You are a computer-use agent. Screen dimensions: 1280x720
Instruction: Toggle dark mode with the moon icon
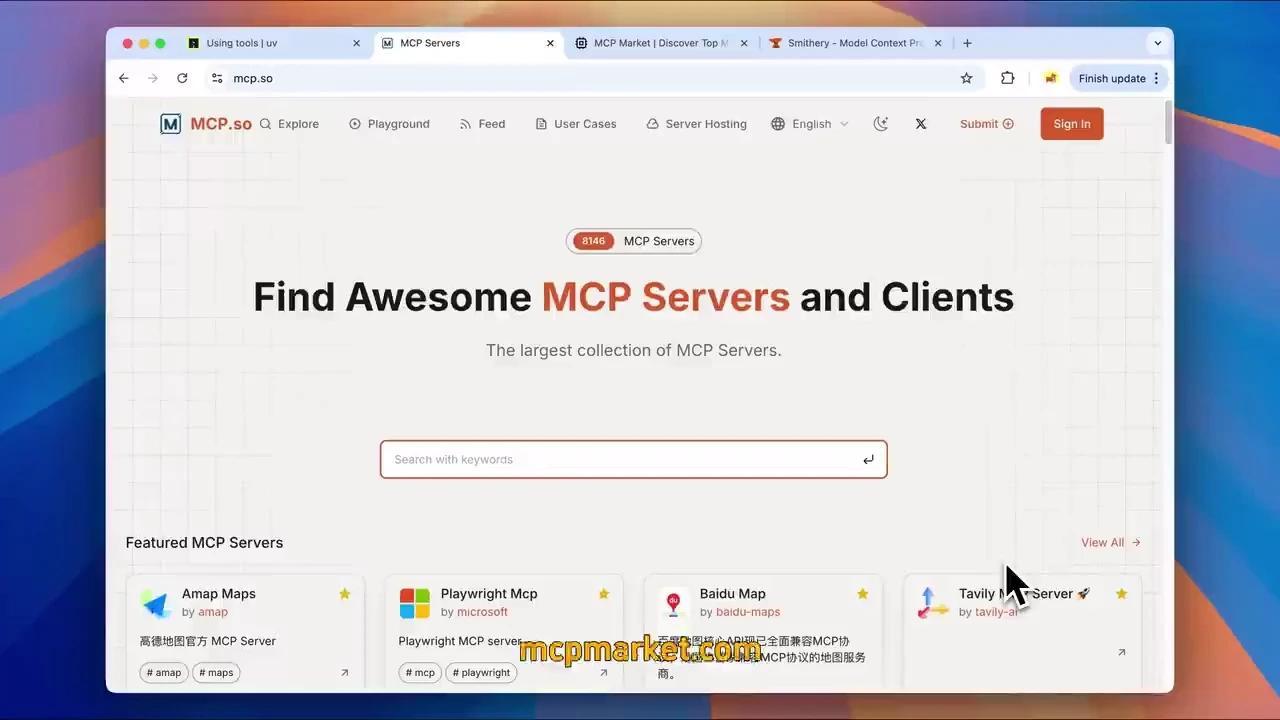tap(880, 123)
